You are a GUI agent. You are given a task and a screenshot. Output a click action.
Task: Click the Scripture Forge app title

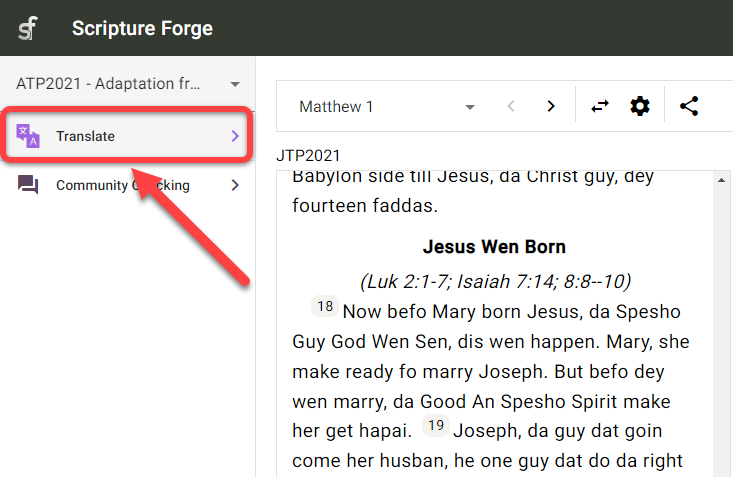coord(142,28)
